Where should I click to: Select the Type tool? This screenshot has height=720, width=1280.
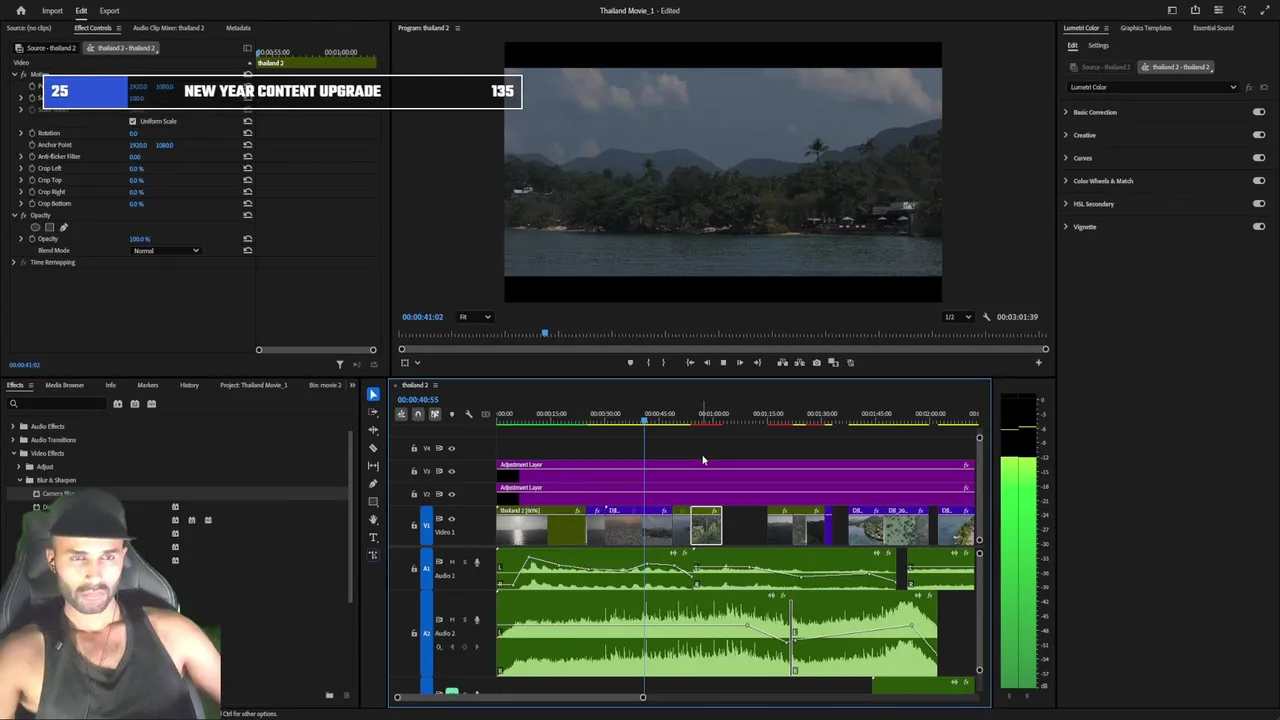(373, 538)
